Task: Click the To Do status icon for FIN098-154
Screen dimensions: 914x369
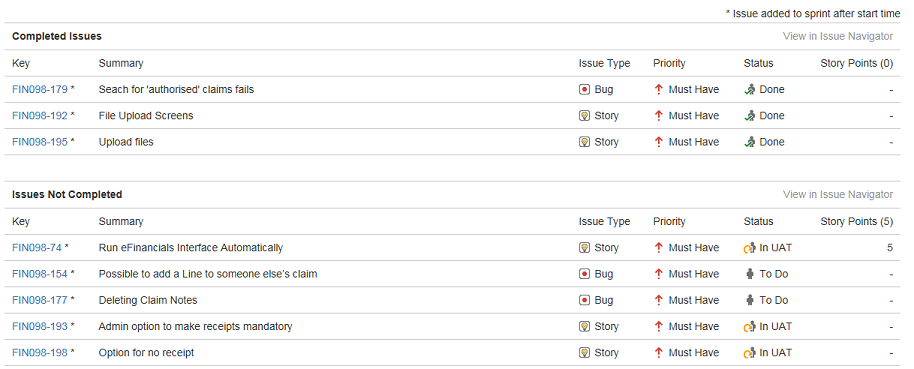Action: click(750, 274)
